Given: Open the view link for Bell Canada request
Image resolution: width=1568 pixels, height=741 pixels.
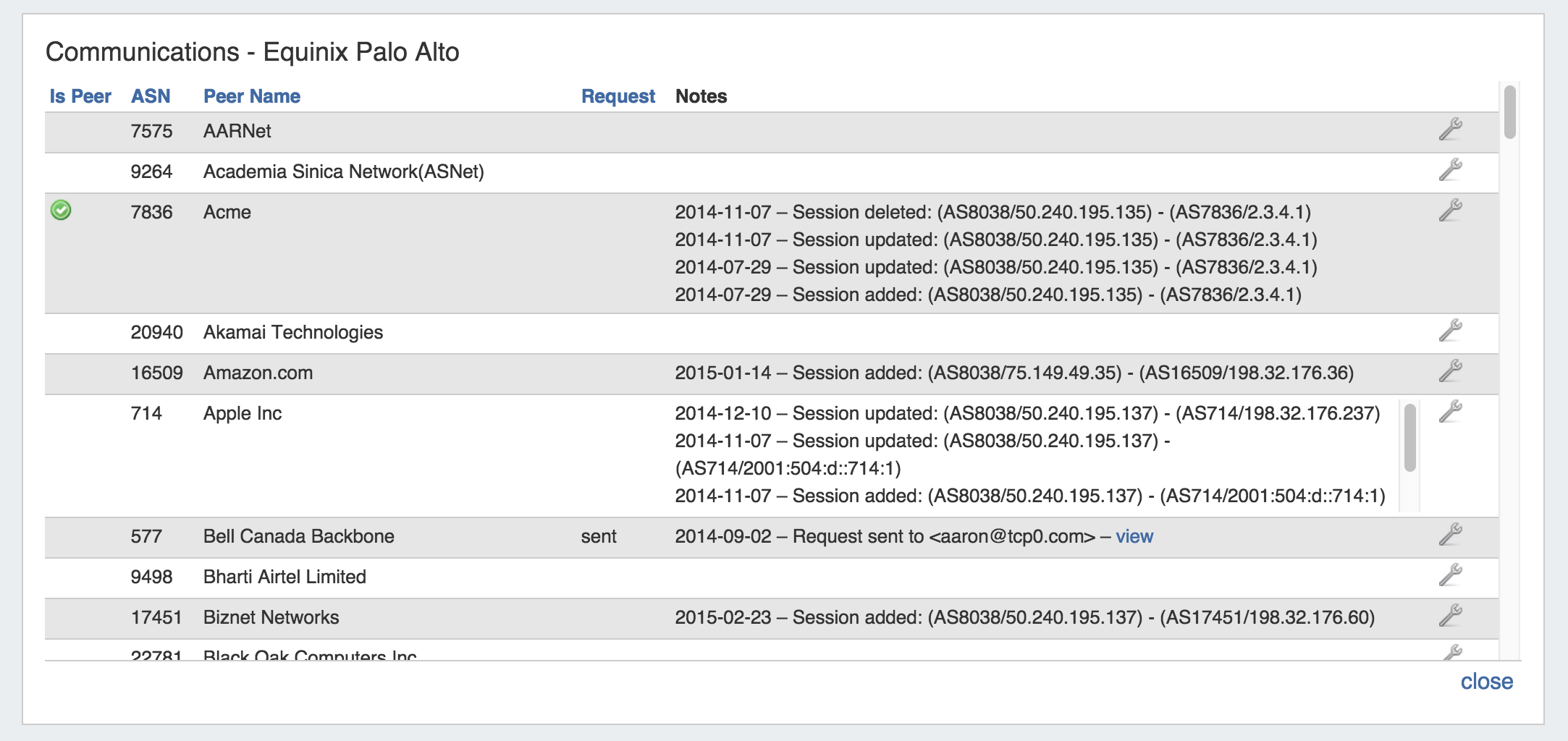Looking at the screenshot, I should (1134, 536).
